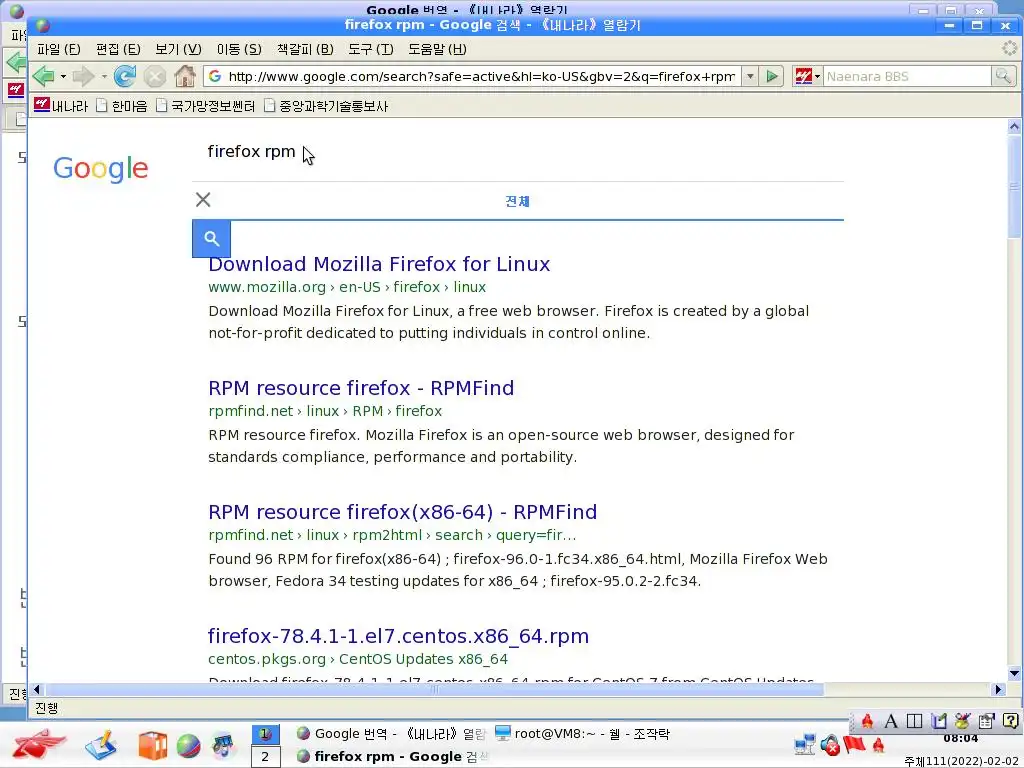This screenshot has width=1024, height=768.
Task: Click the vertical scrollbar down arrow
Action: pos(1014,673)
